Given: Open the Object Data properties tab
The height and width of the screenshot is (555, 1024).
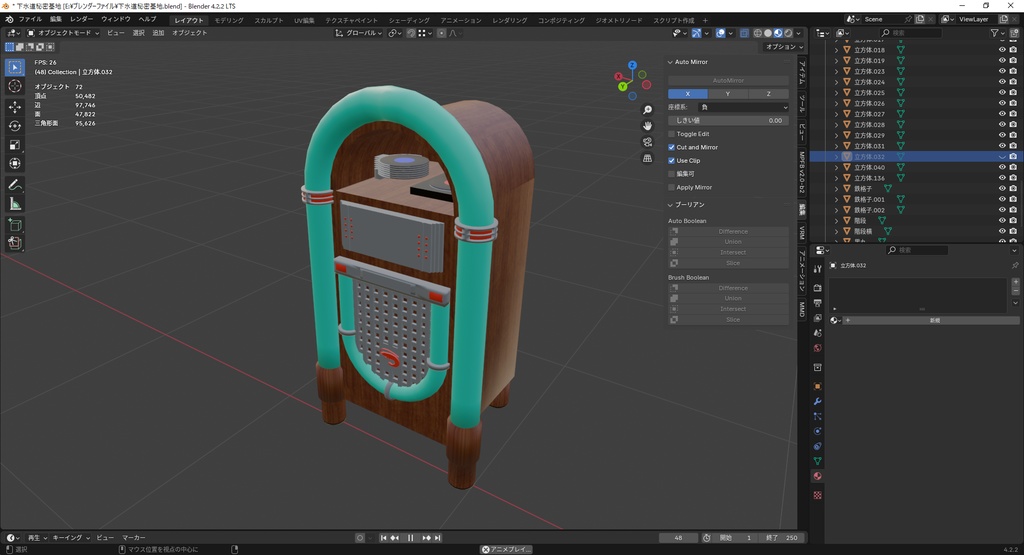Looking at the screenshot, I should tap(817, 461).
